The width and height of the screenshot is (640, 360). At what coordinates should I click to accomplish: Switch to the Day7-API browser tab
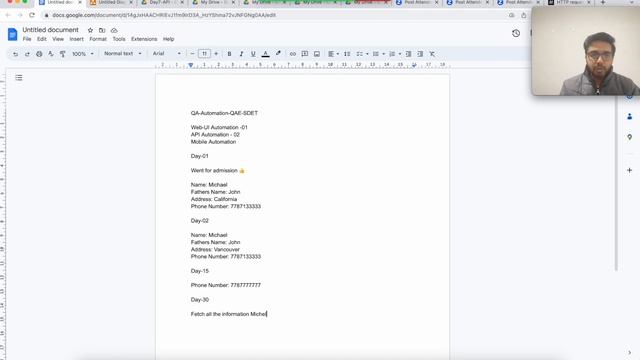point(162,2)
